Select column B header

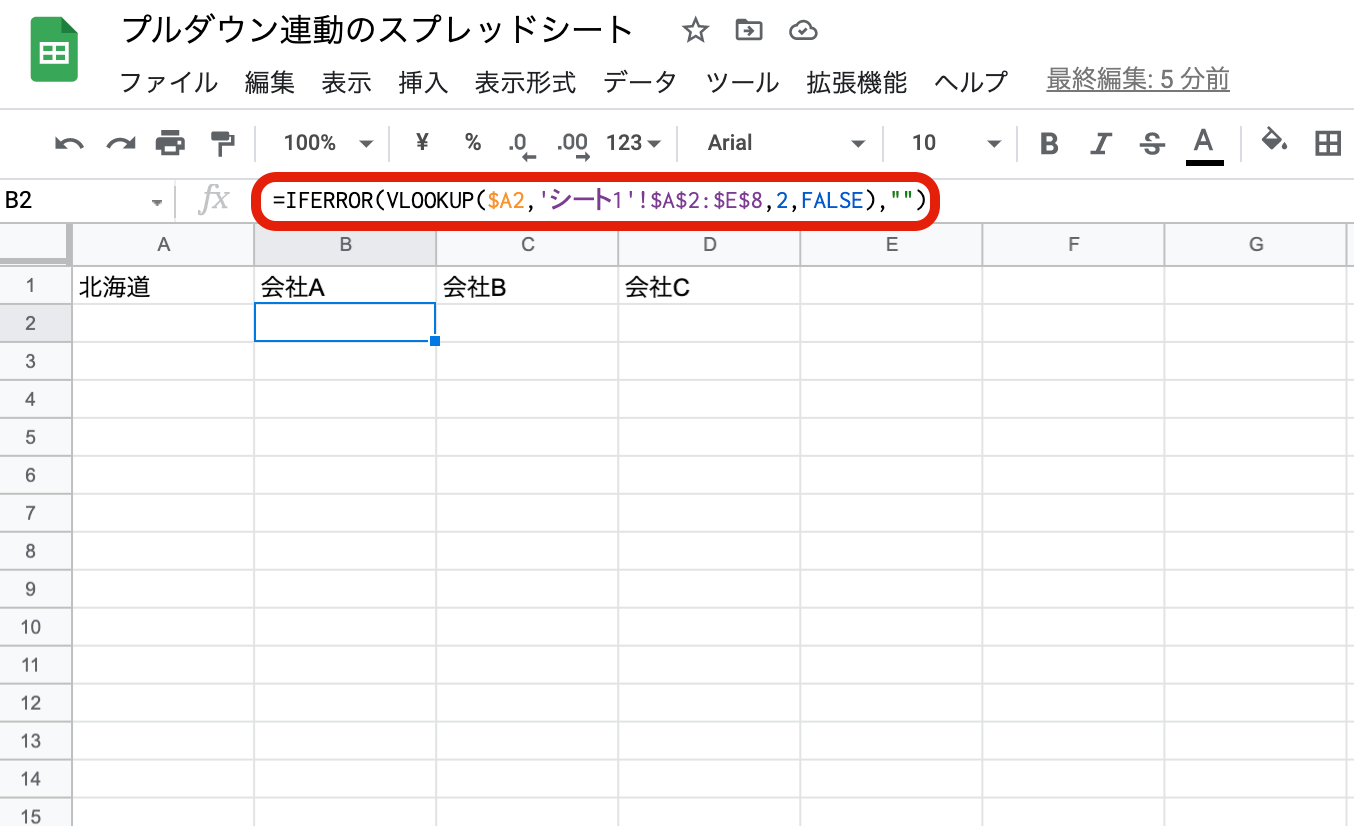pos(345,244)
